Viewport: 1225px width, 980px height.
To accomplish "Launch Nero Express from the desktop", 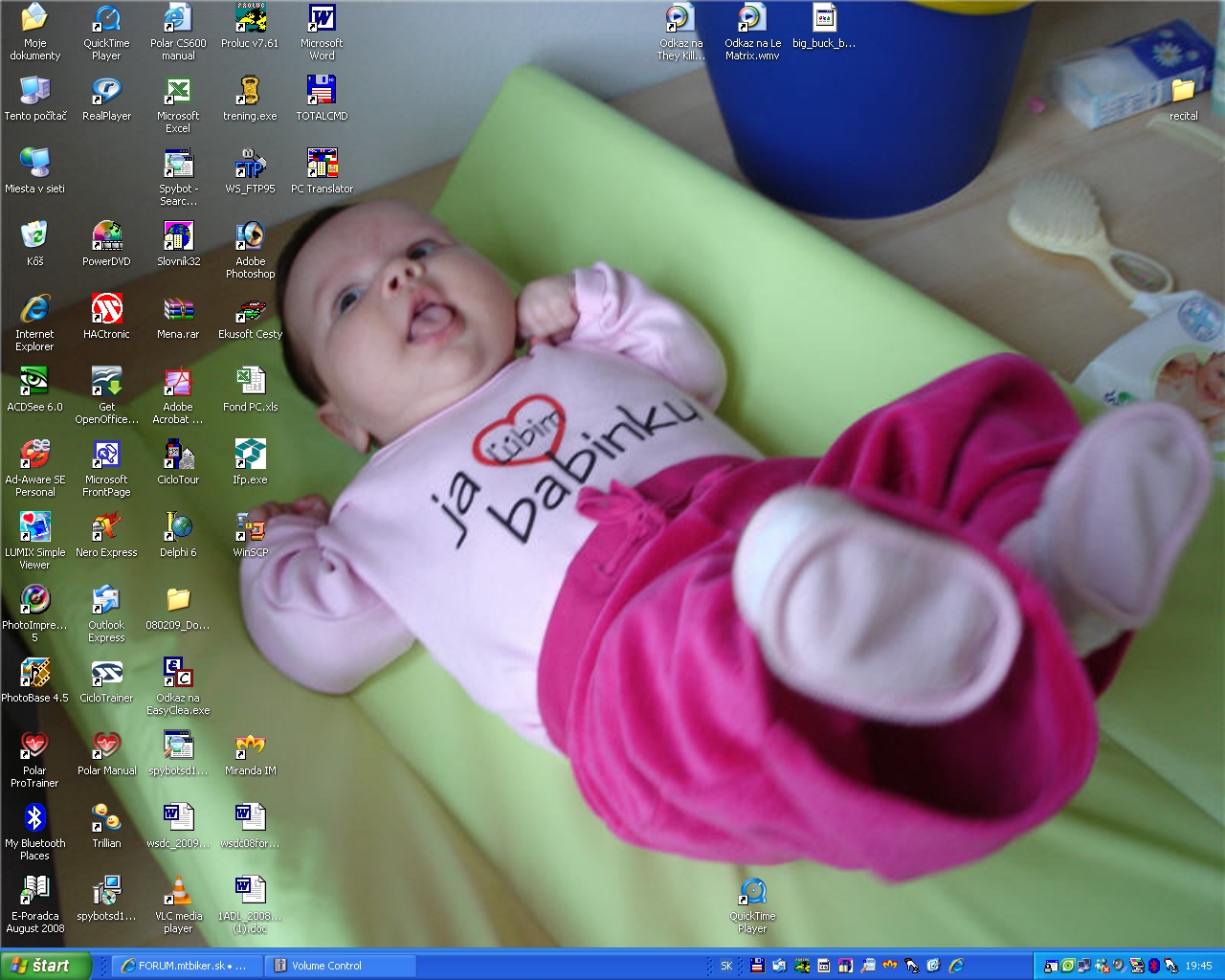I will [x=106, y=527].
